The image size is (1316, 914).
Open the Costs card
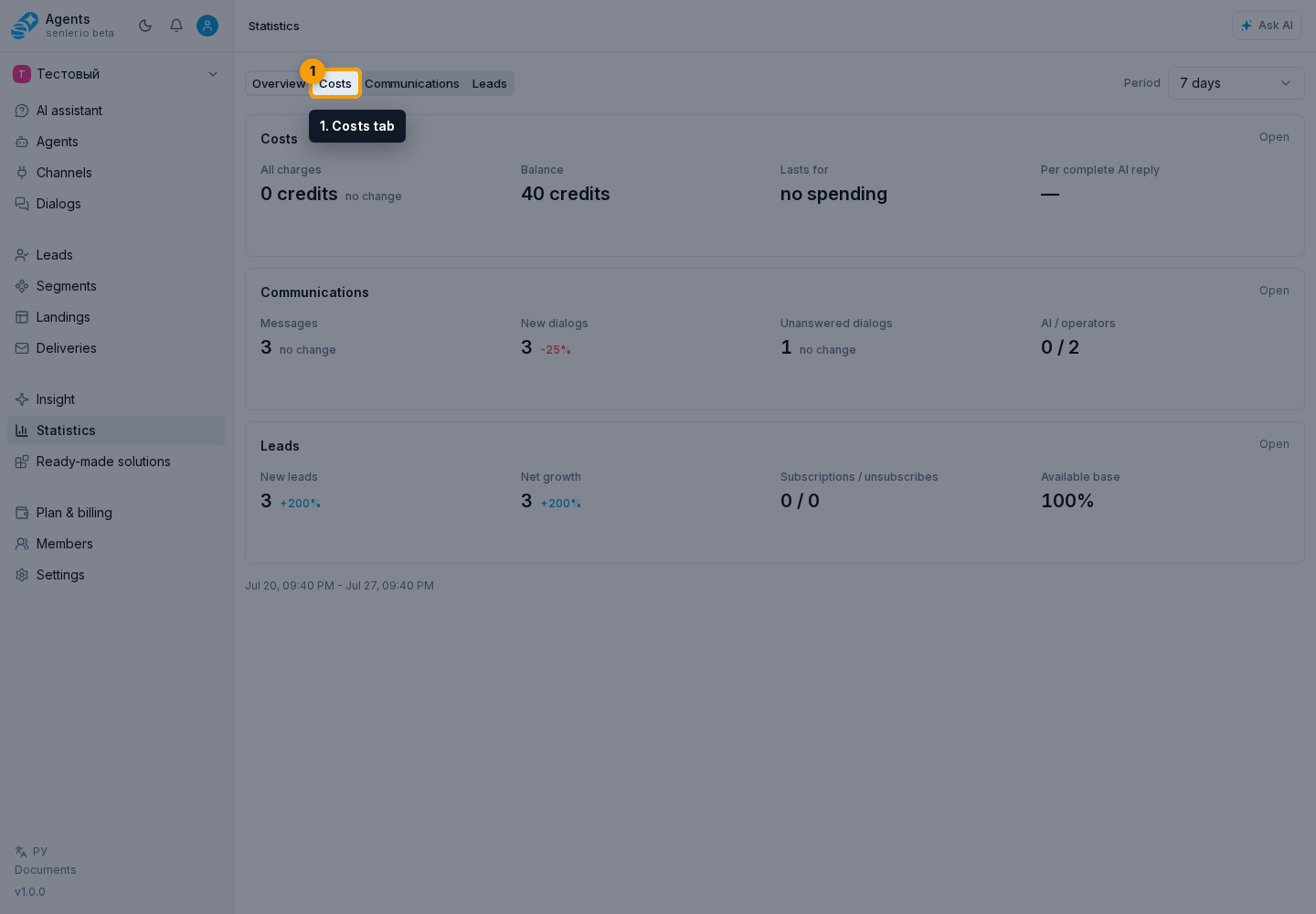(1274, 137)
